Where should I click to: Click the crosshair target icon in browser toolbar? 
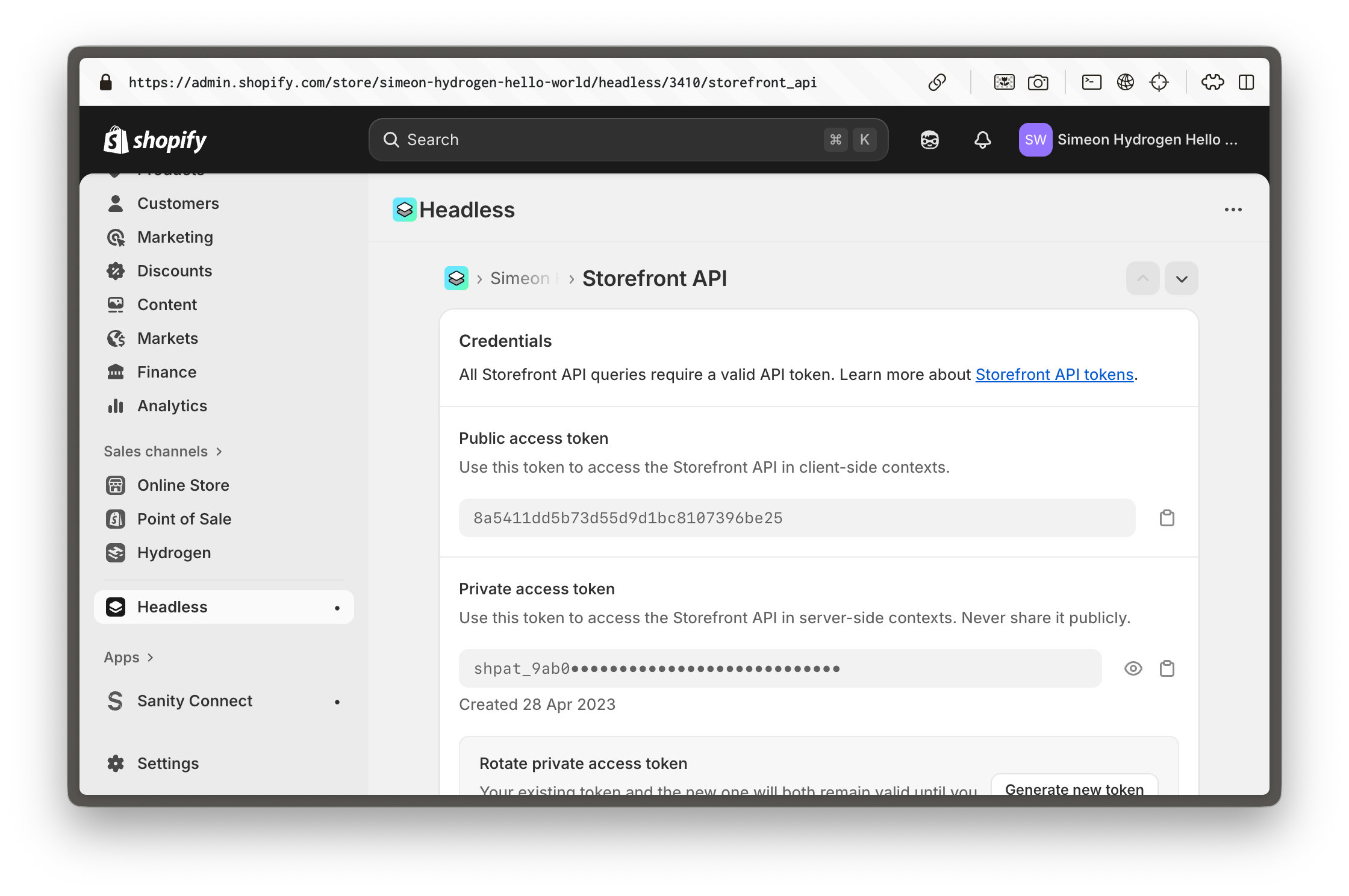[x=1159, y=82]
